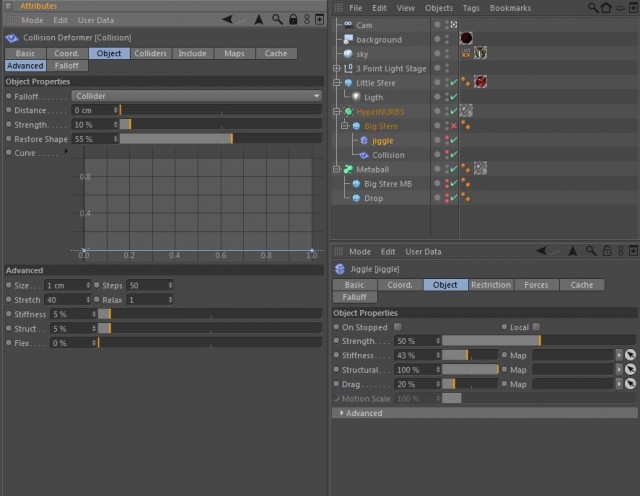Collapse Metaball tree node
The image size is (640, 496).
pos(337,169)
